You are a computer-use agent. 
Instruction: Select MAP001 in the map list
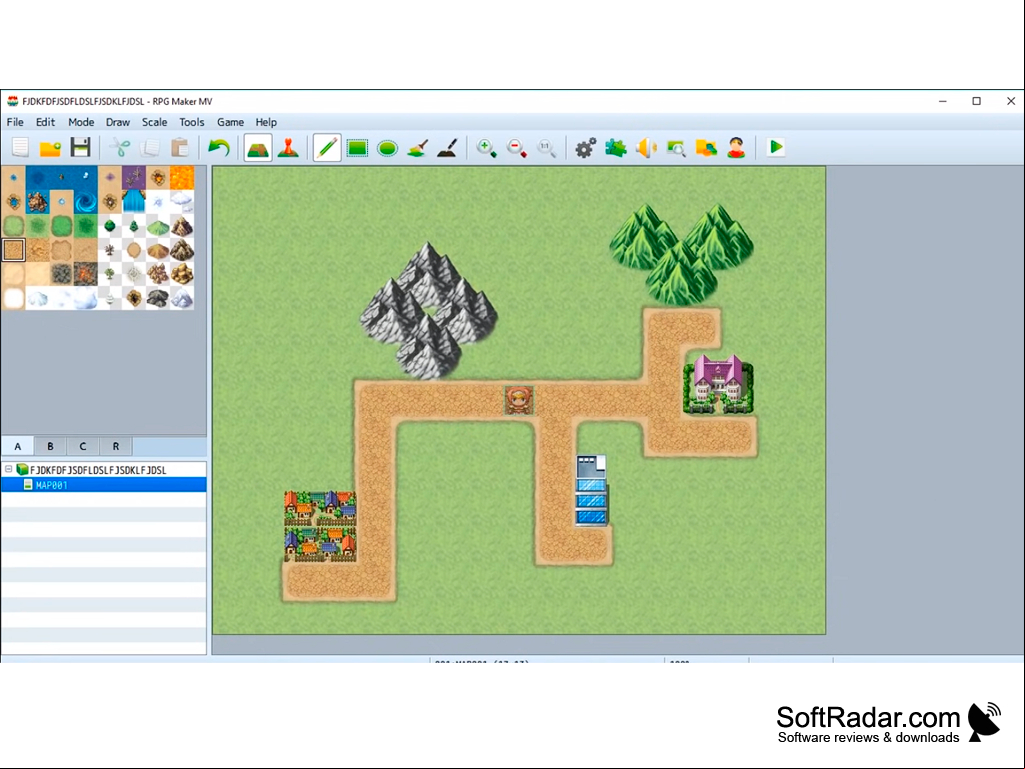pos(104,485)
